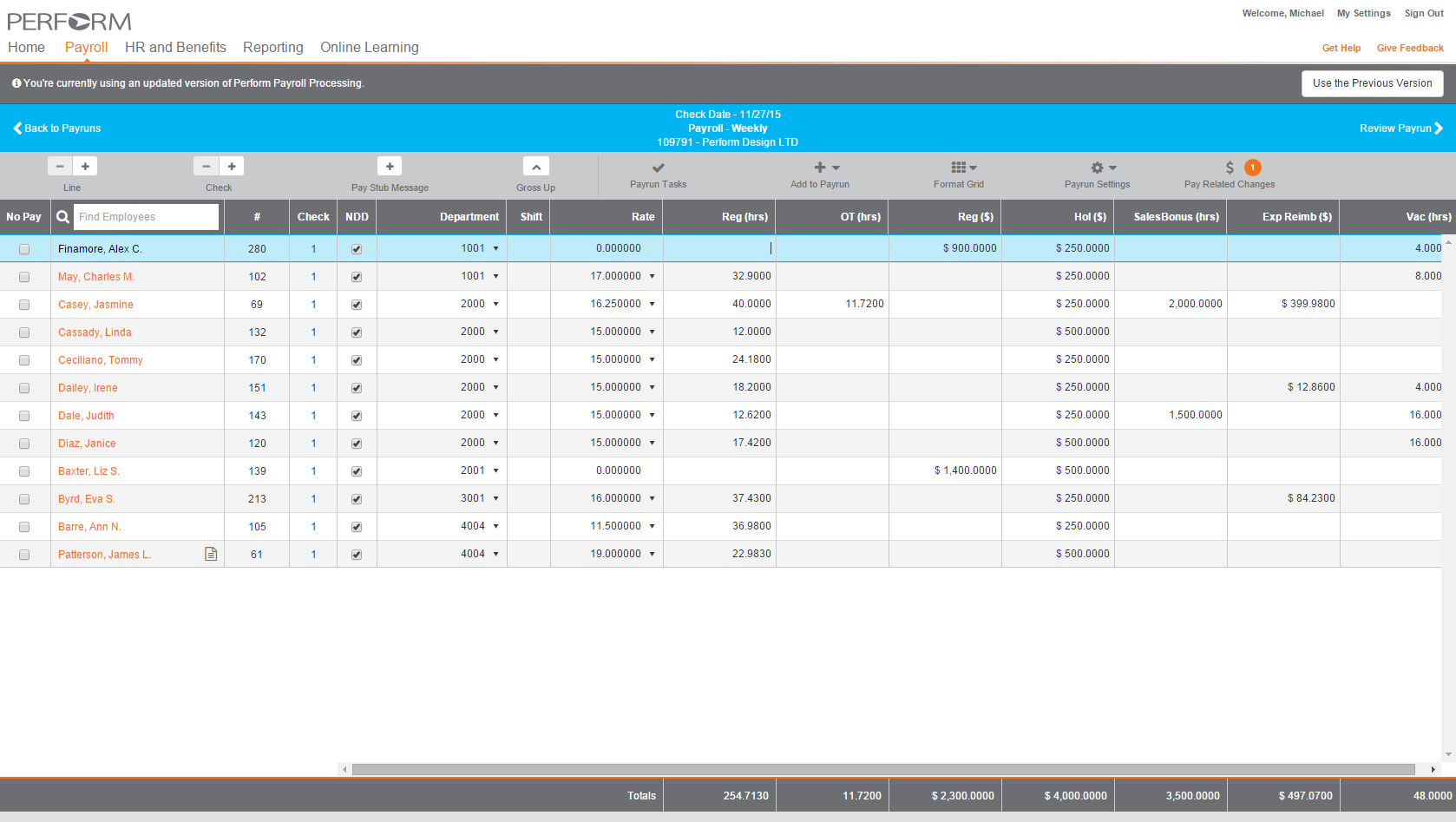Open Rate dropdown for Cassady, Linda
The image size is (1456, 822).
(652, 332)
